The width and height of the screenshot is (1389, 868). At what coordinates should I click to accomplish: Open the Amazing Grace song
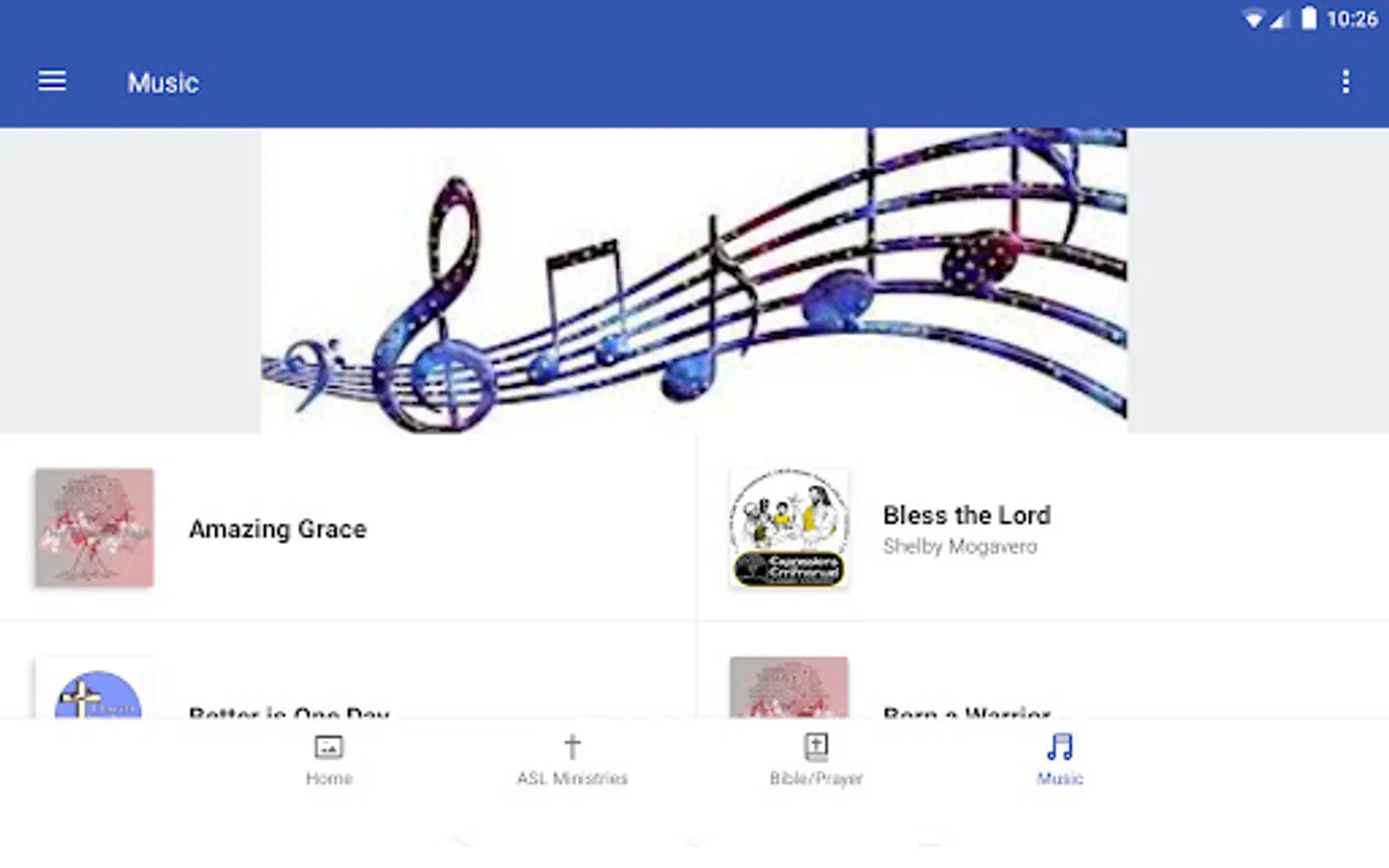(347, 528)
